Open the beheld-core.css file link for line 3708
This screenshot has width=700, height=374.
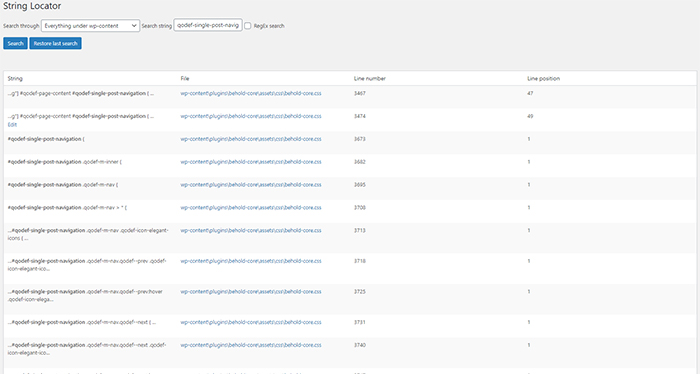click(251, 208)
